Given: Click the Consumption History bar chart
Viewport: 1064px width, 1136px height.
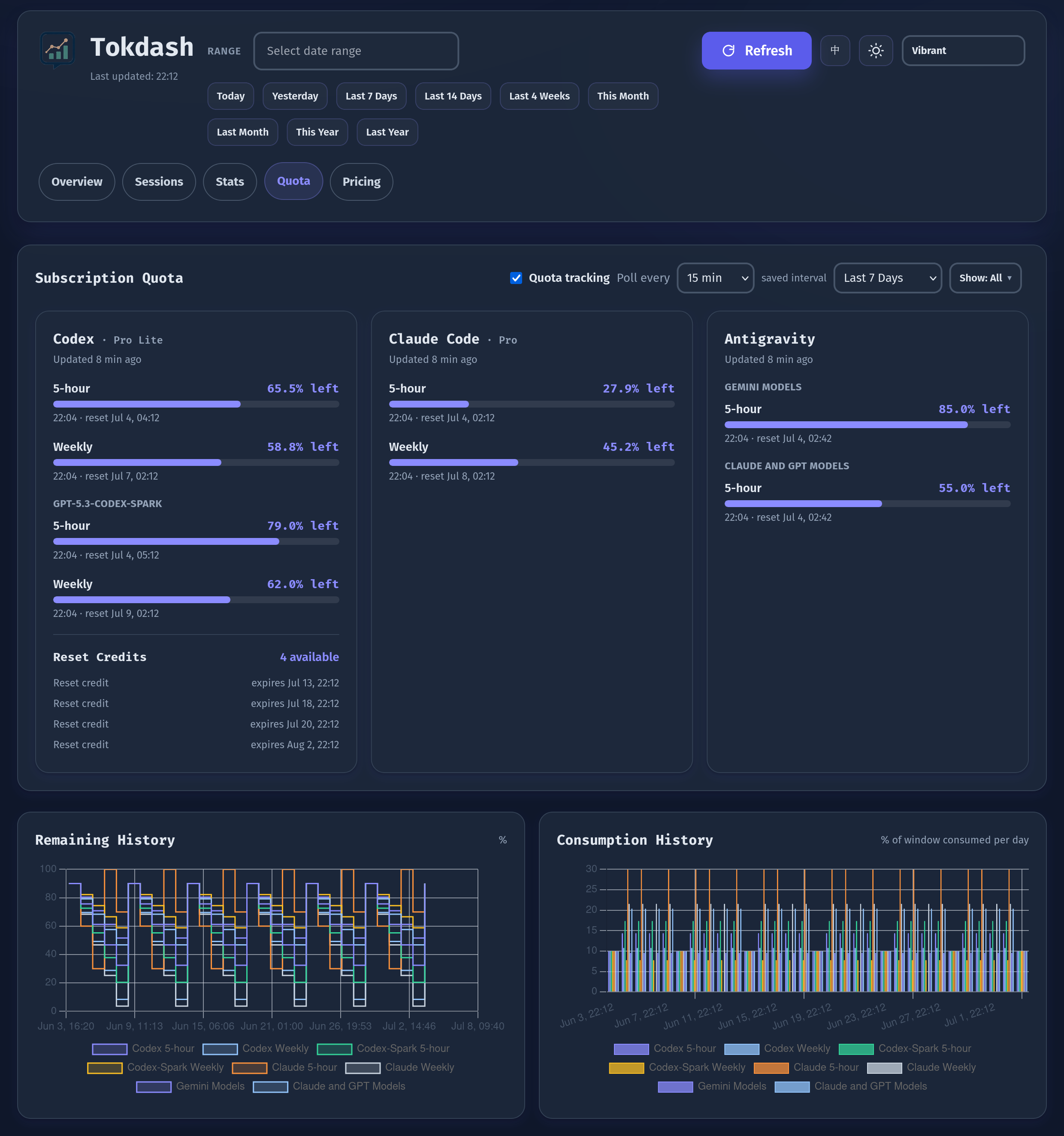Looking at the screenshot, I should (x=818, y=930).
